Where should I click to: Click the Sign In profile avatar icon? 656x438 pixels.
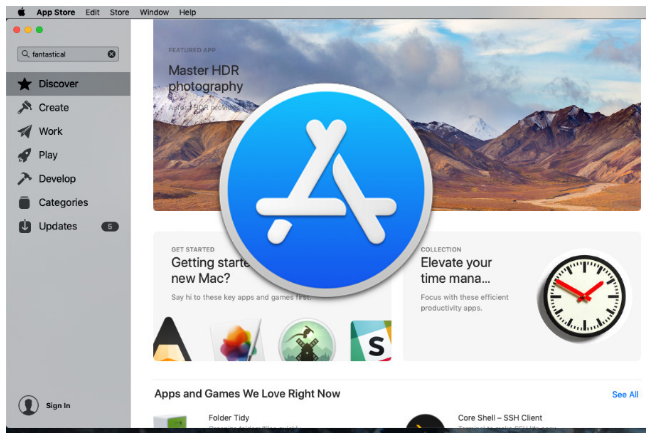[x=29, y=405]
